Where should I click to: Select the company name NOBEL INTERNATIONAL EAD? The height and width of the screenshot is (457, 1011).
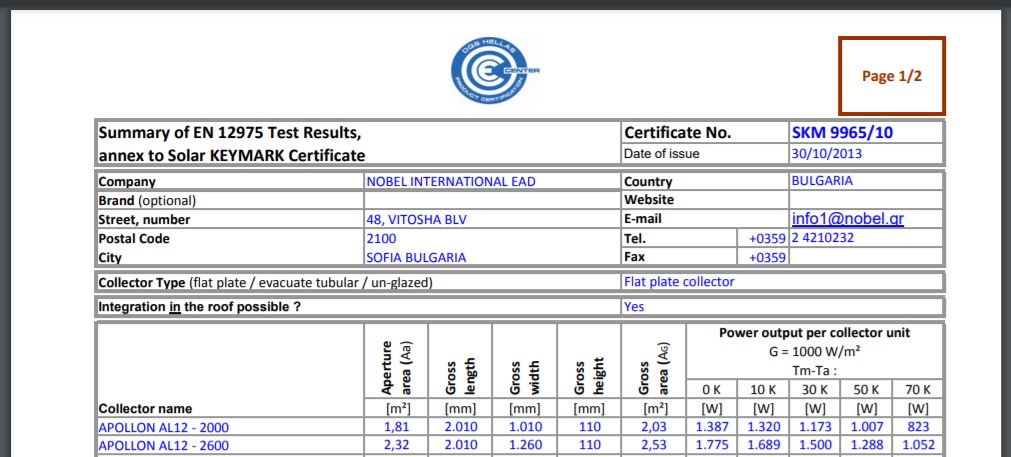pyautogui.click(x=451, y=182)
